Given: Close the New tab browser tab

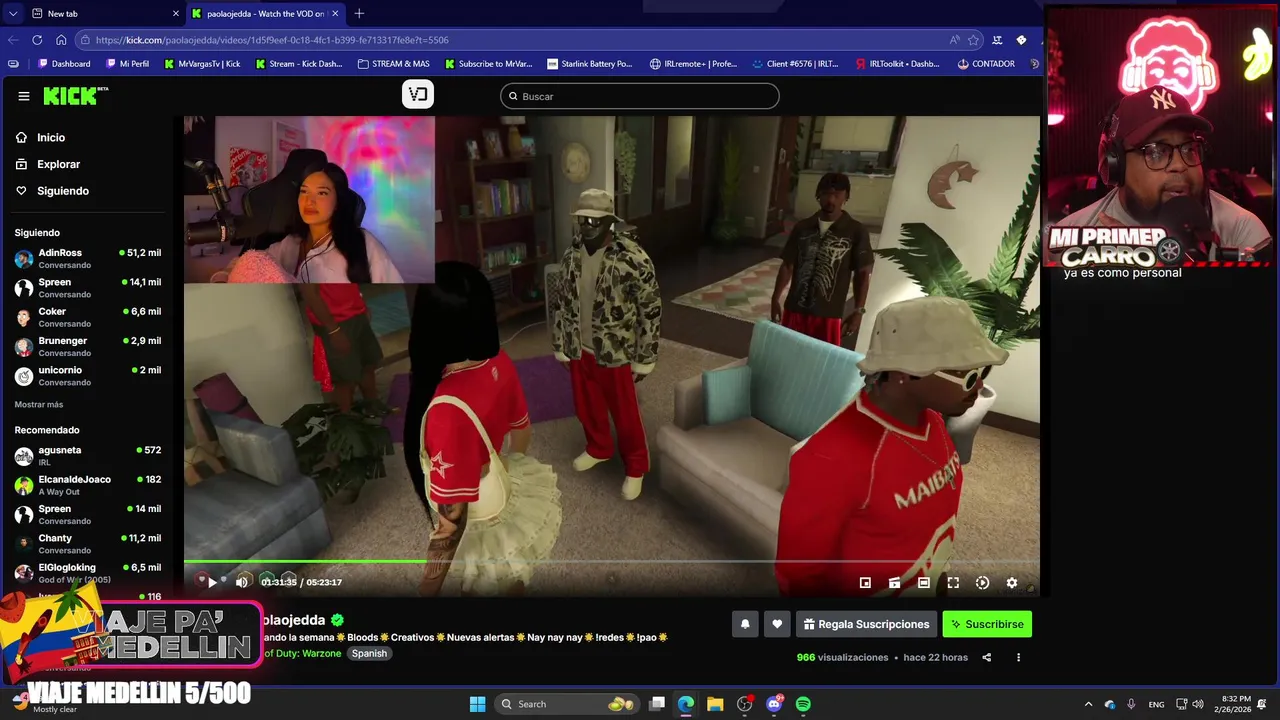Looking at the screenshot, I should pos(176,14).
